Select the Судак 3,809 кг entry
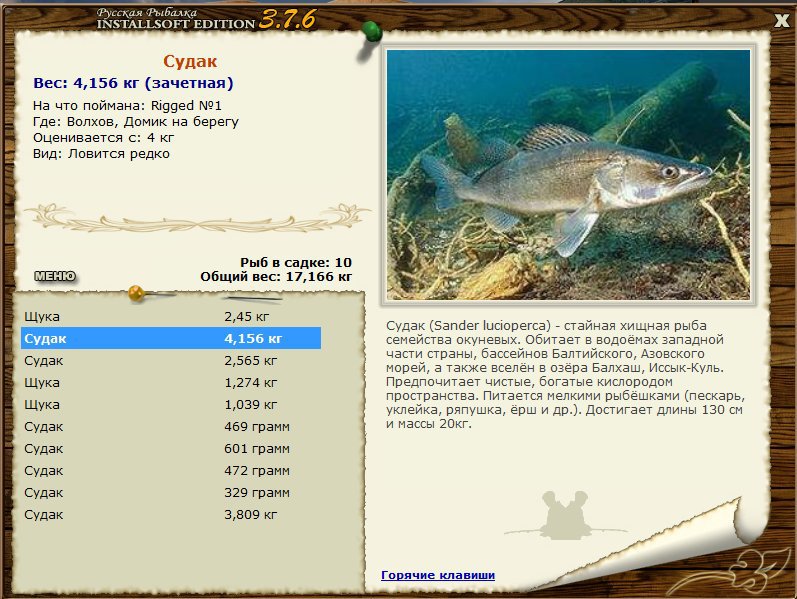This screenshot has width=797, height=599. [x=171, y=515]
